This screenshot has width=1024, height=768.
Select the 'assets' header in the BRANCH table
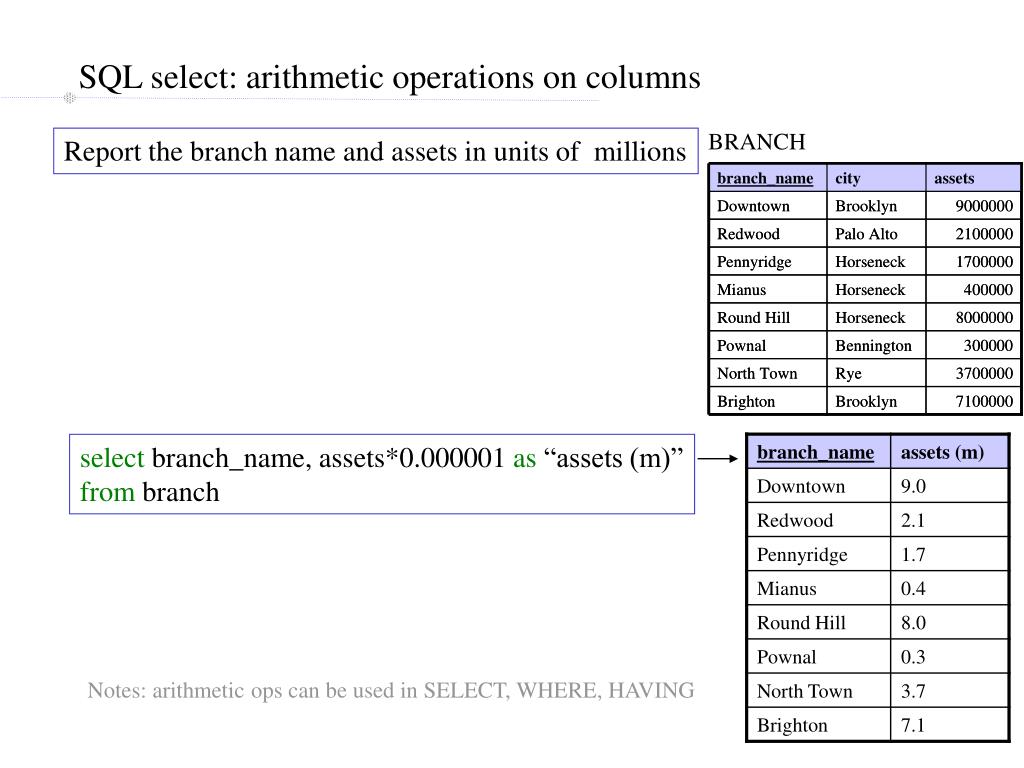953,178
